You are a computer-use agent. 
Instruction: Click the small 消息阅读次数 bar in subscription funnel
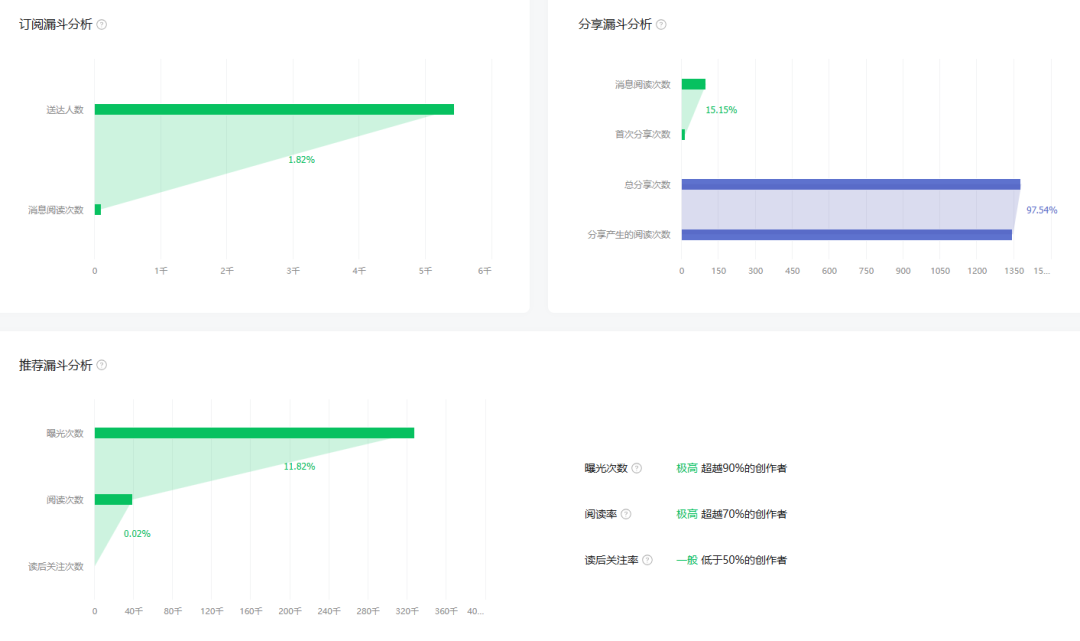(98, 210)
